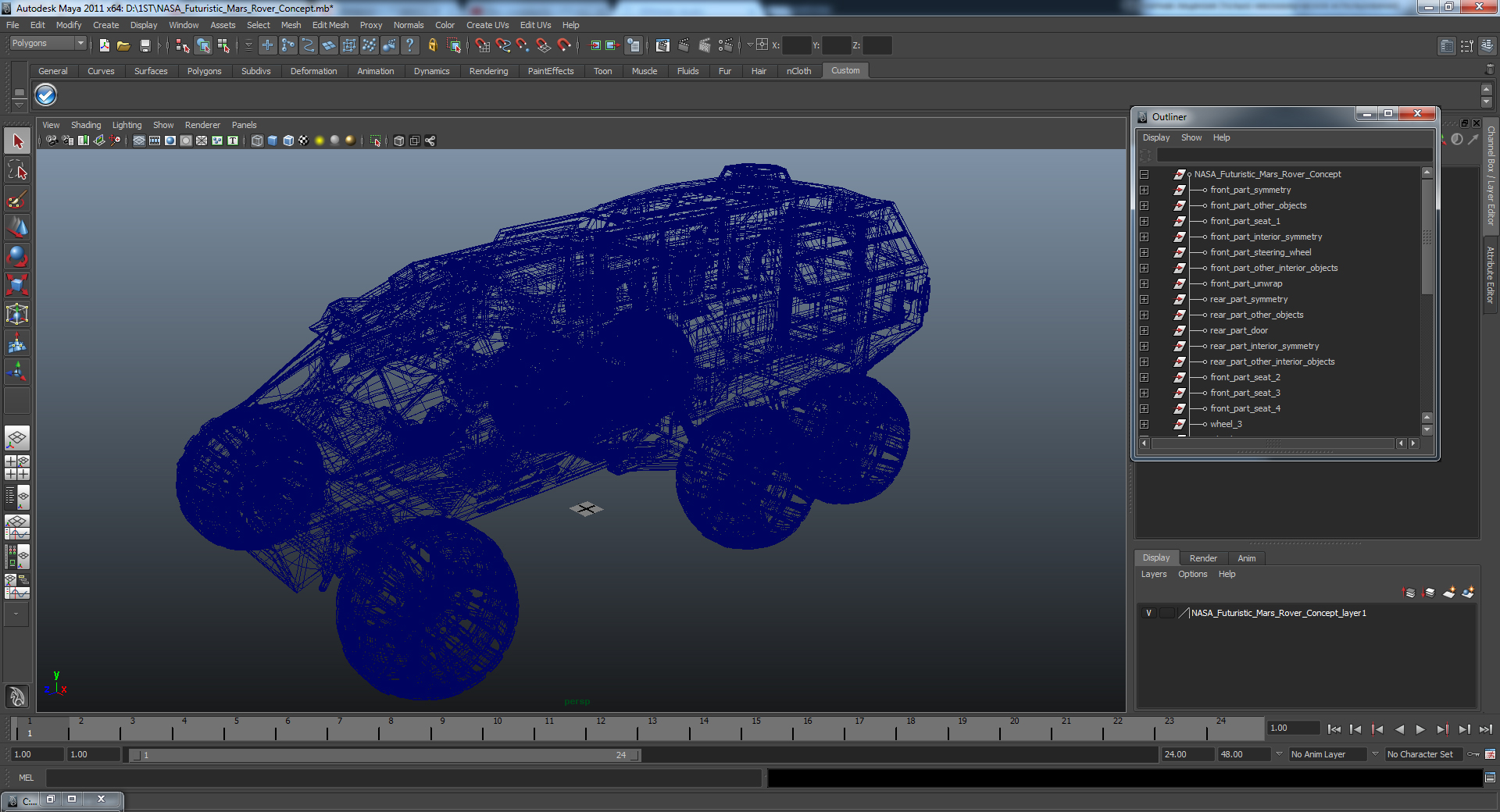Viewport: 1500px width, 812px height.
Task: Go to end of playback range
Action: coord(1485,729)
